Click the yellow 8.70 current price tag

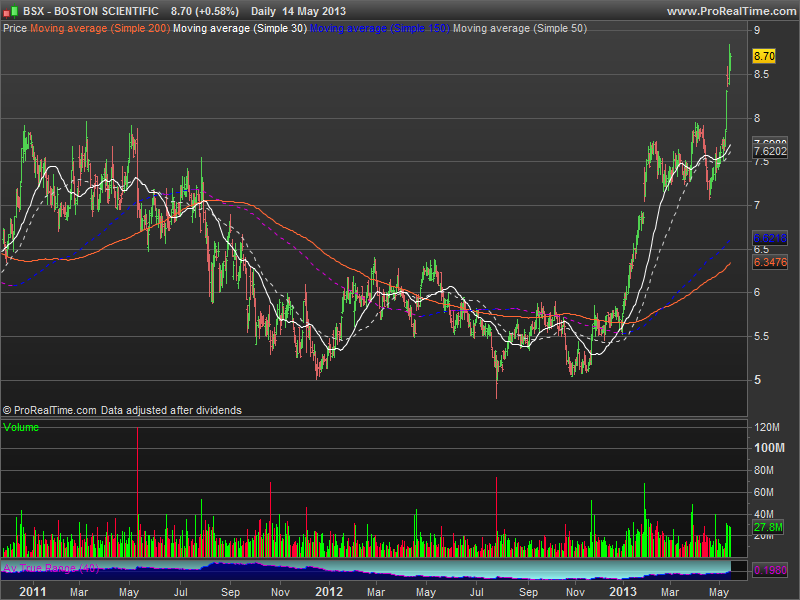click(x=764, y=56)
